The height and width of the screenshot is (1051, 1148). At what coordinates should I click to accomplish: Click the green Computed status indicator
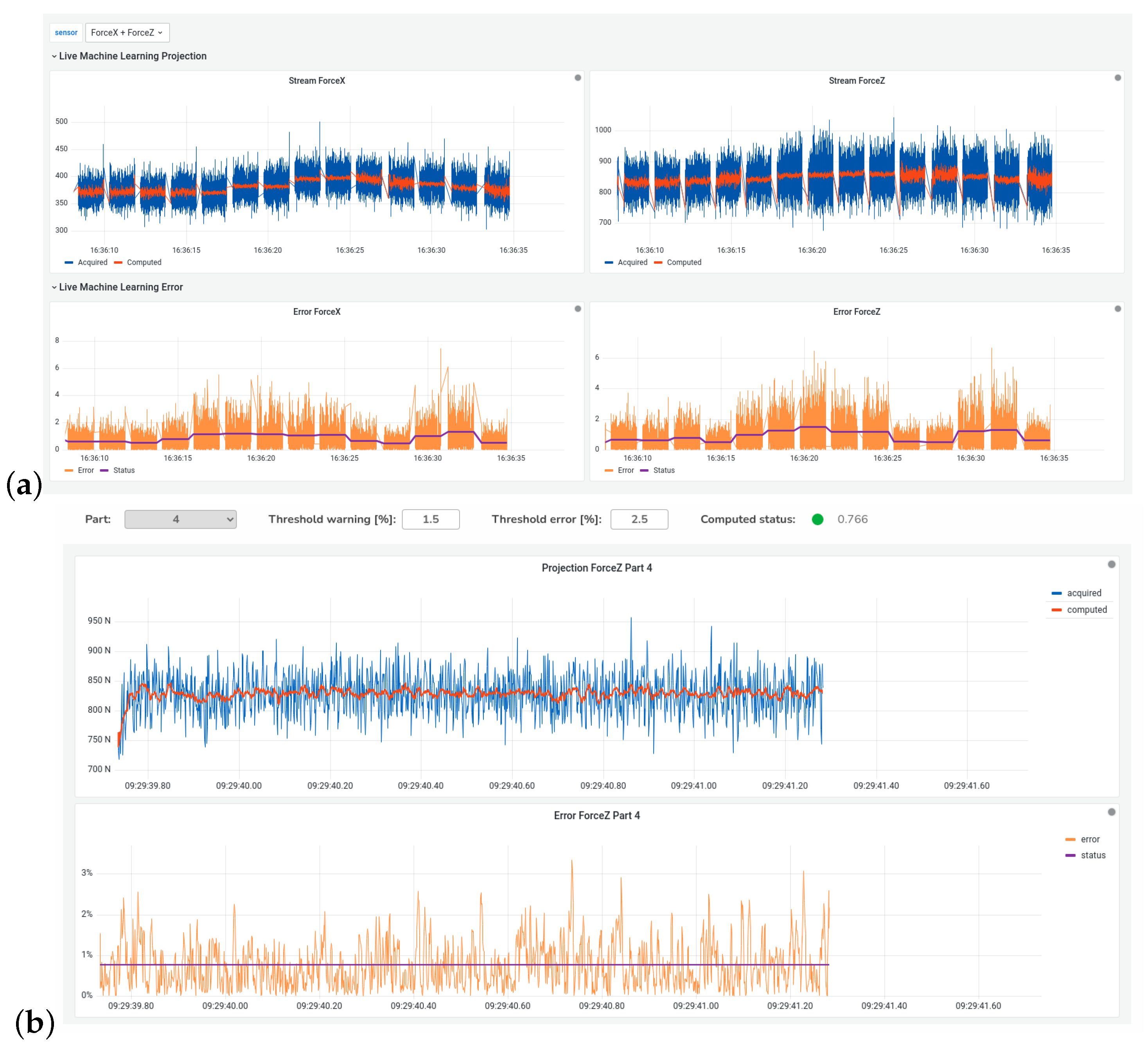(x=817, y=519)
